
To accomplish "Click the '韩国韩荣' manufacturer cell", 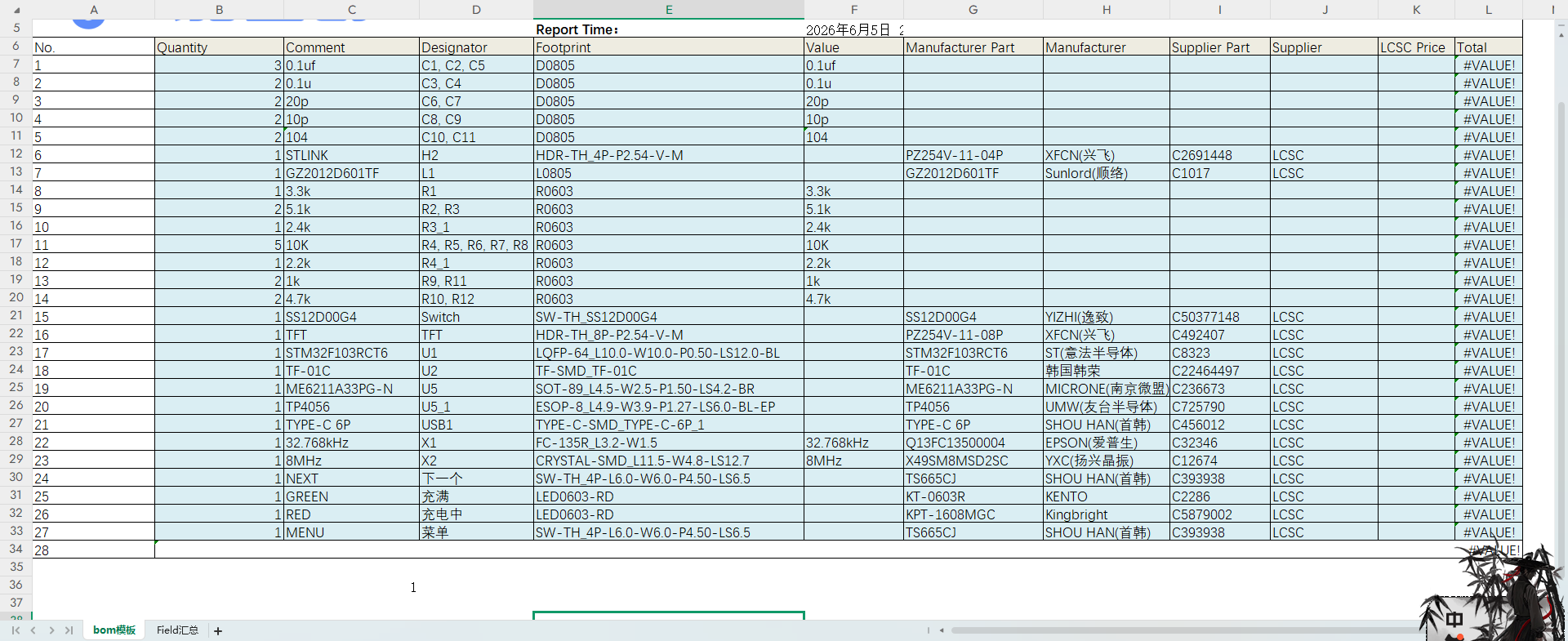I will 1107,371.
